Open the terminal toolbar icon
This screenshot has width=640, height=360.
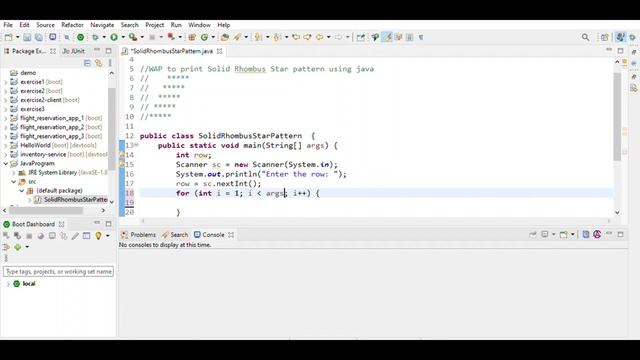coord(53,37)
